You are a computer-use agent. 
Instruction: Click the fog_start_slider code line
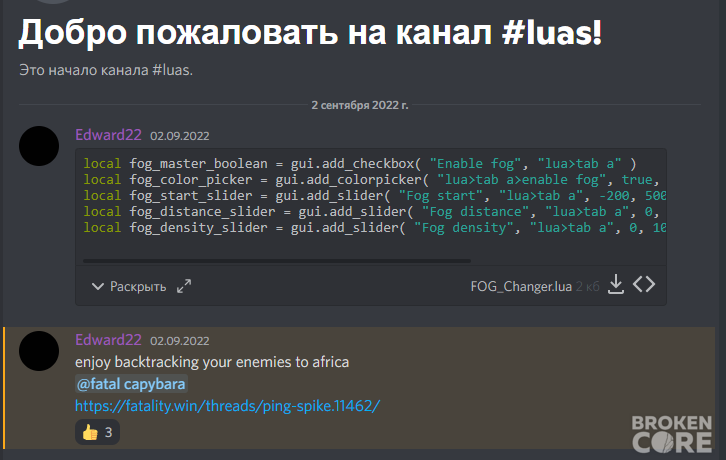(374, 195)
